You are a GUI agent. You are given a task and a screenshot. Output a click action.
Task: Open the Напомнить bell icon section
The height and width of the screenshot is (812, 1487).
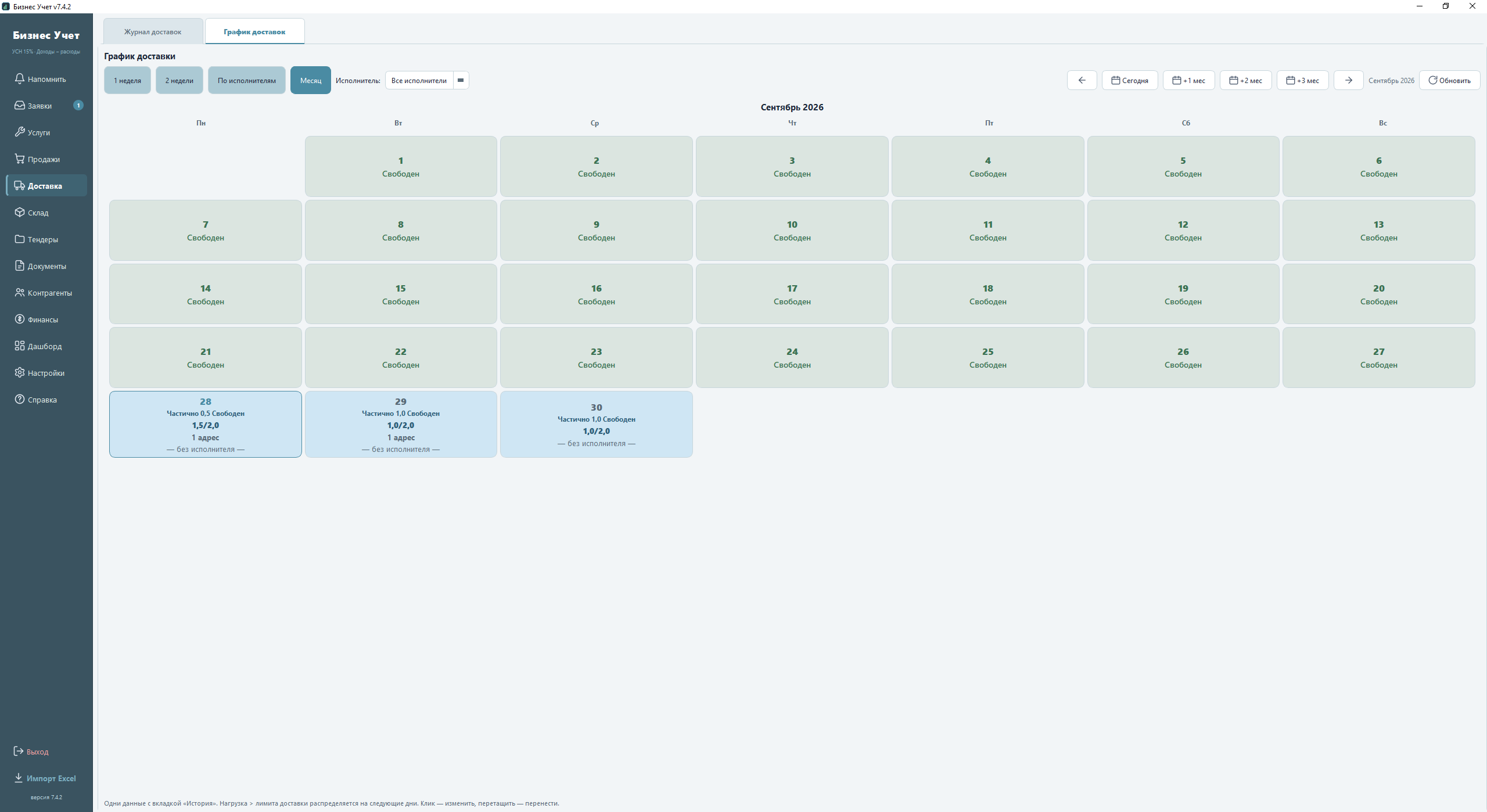pos(20,78)
